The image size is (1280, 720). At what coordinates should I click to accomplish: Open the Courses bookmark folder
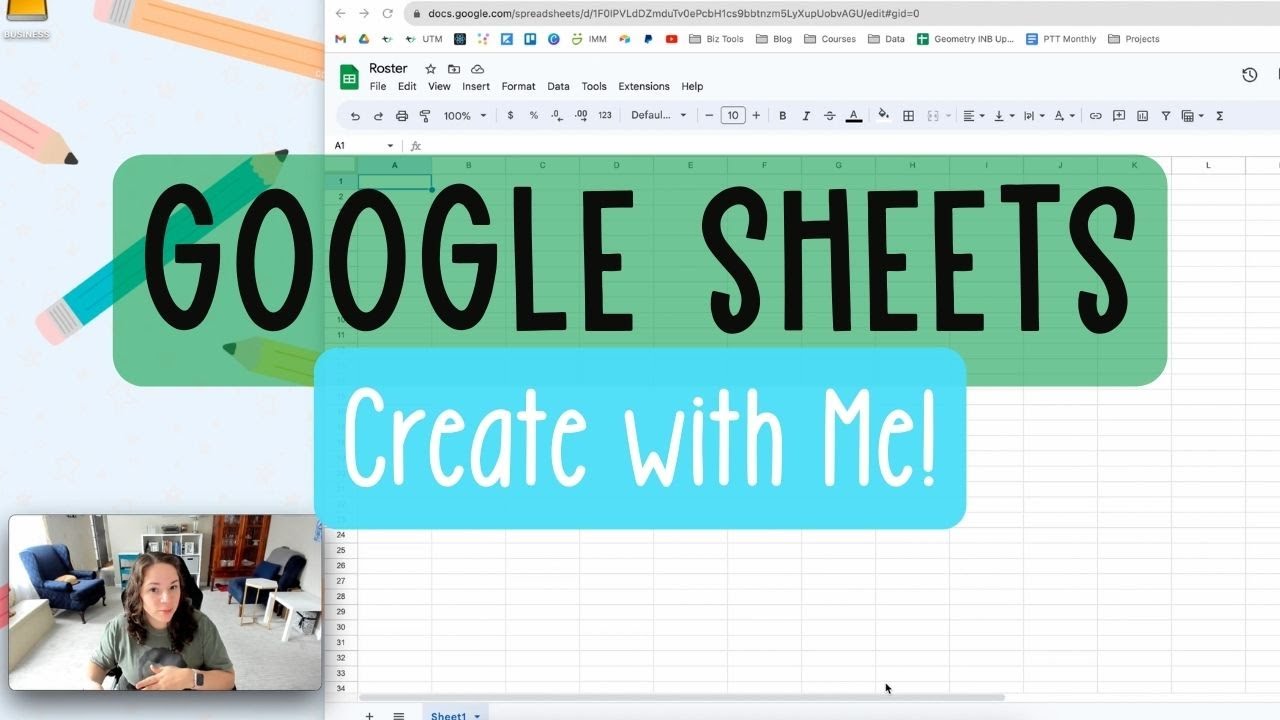[x=829, y=39]
